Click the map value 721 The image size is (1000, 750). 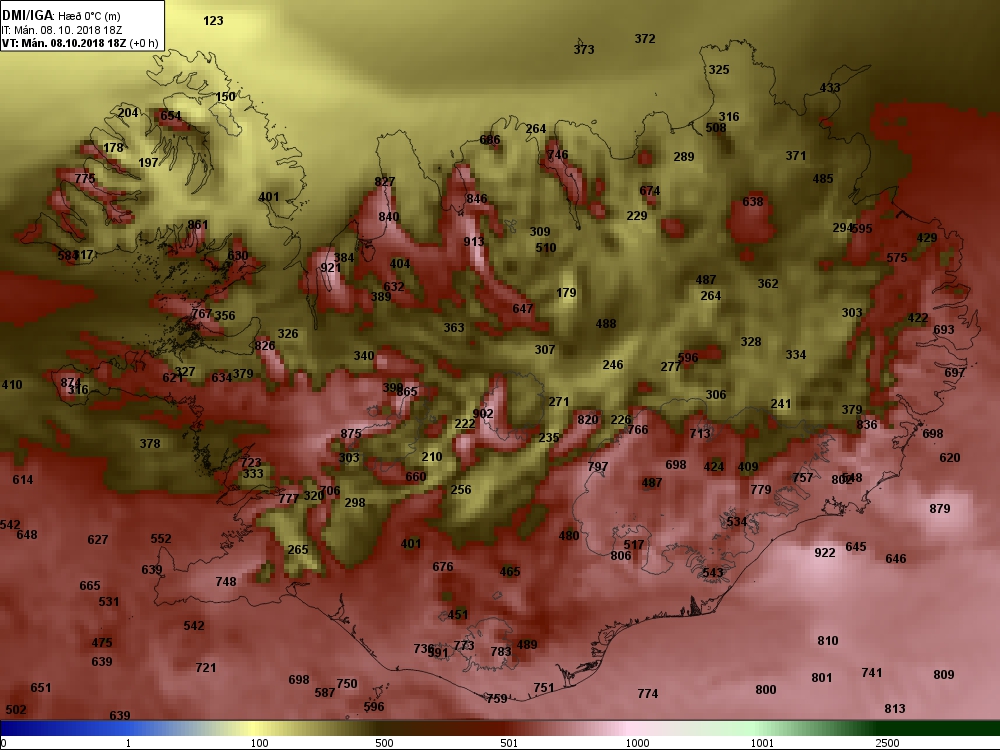tap(205, 667)
